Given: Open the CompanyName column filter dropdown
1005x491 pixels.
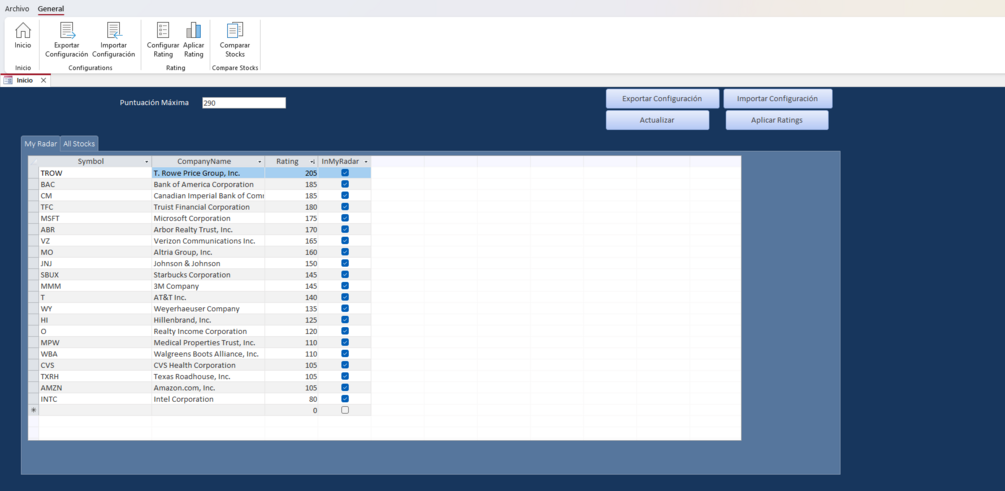Looking at the screenshot, I should (260, 162).
